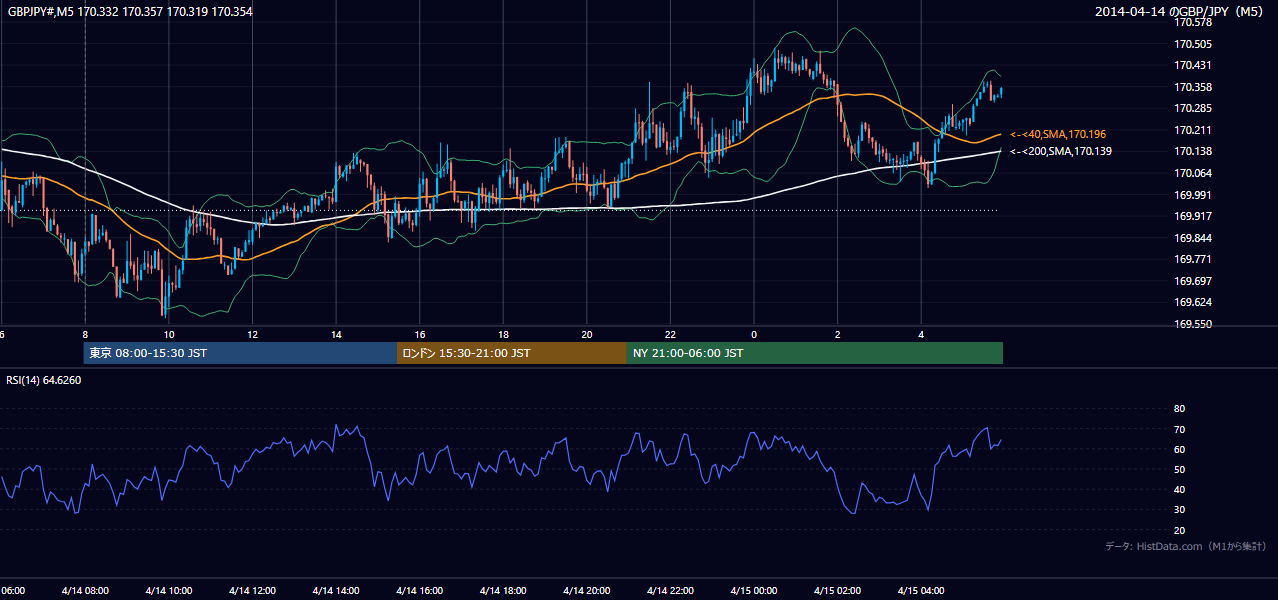Click the 169.917 price axis label
The image size is (1278, 600).
(x=1193, y=216)
